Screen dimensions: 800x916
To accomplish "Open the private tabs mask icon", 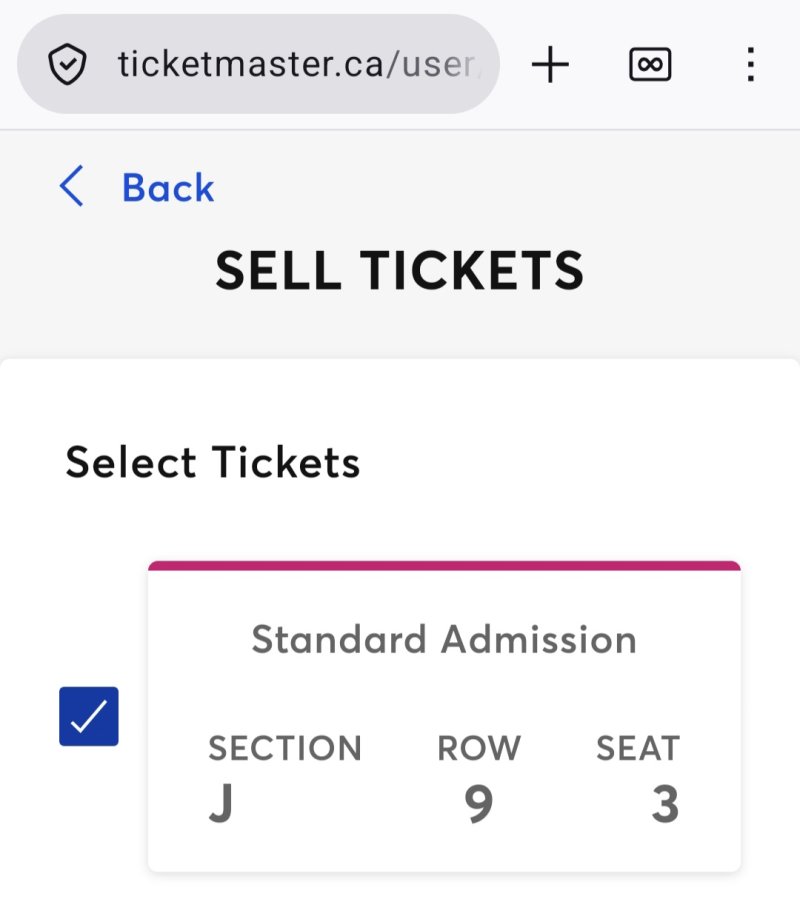I will click(650, 66).
